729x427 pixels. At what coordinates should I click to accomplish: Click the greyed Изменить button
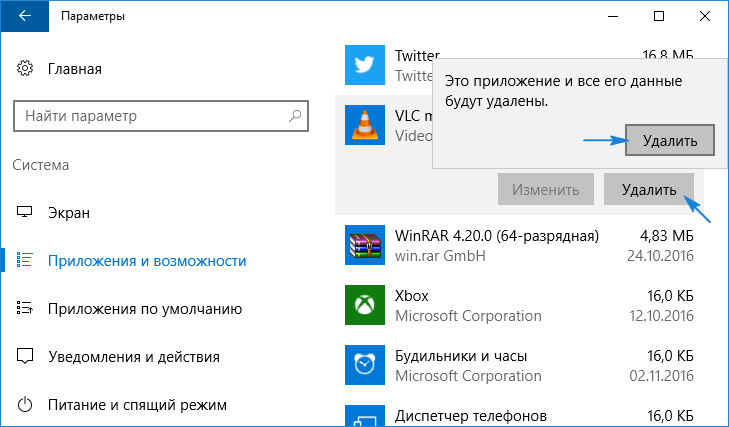(546, 189)
